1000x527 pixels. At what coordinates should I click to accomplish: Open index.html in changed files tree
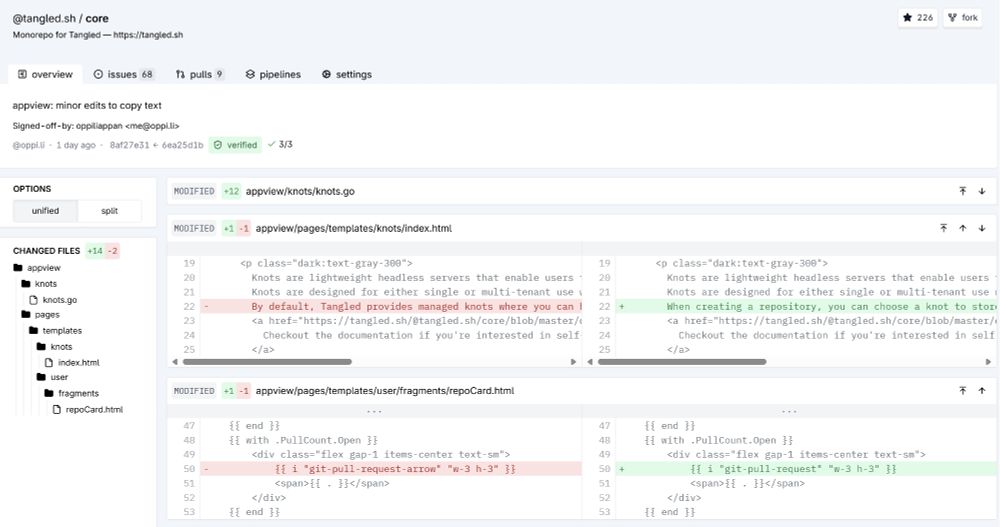72,362
